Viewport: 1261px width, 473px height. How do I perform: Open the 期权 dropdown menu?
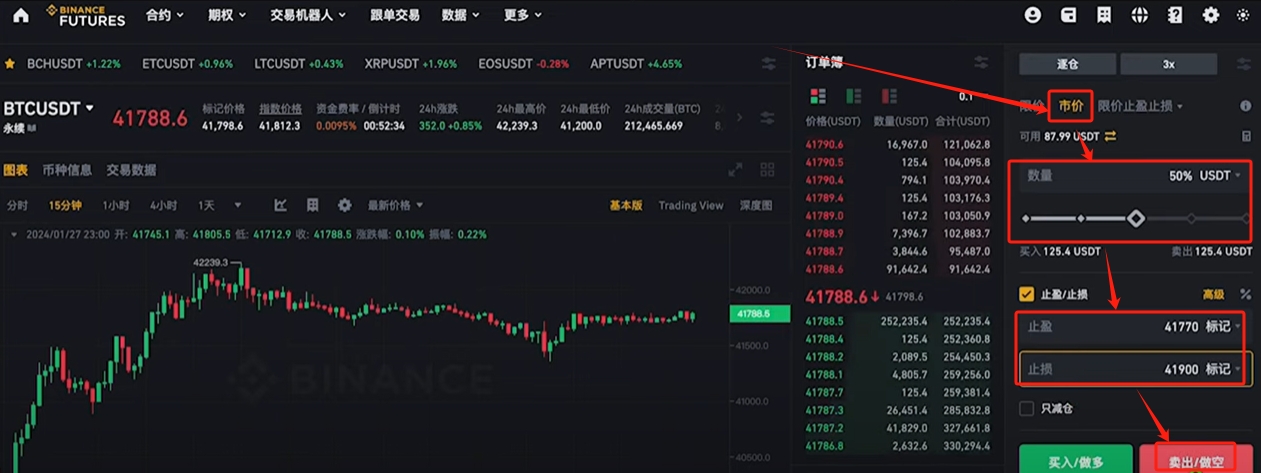click(226, 15)
